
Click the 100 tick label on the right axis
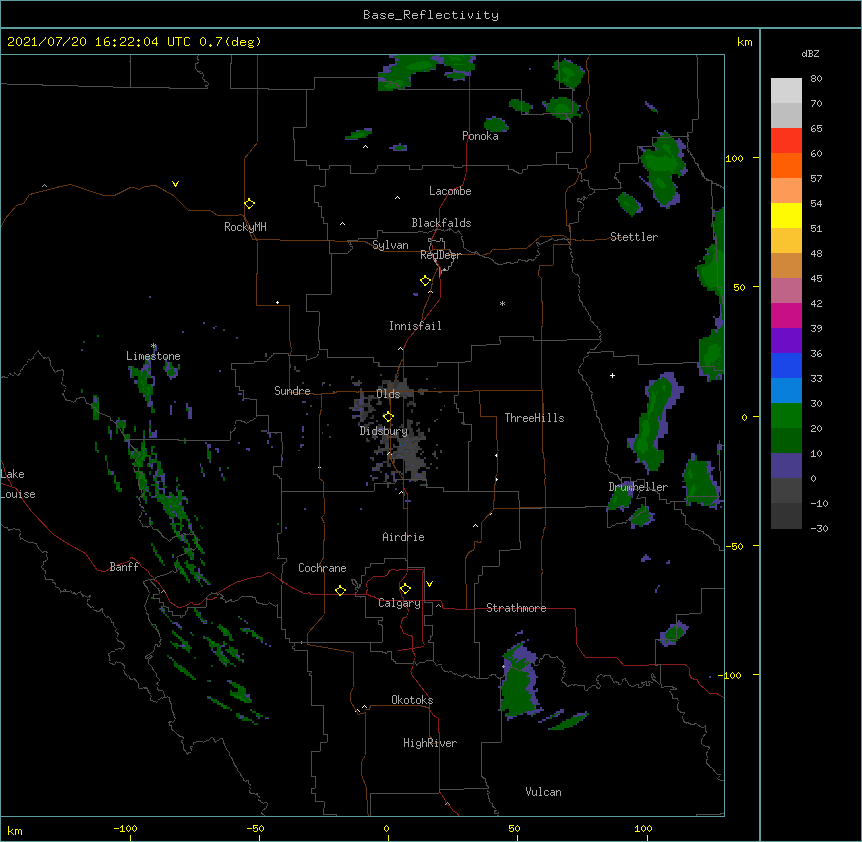734,158
